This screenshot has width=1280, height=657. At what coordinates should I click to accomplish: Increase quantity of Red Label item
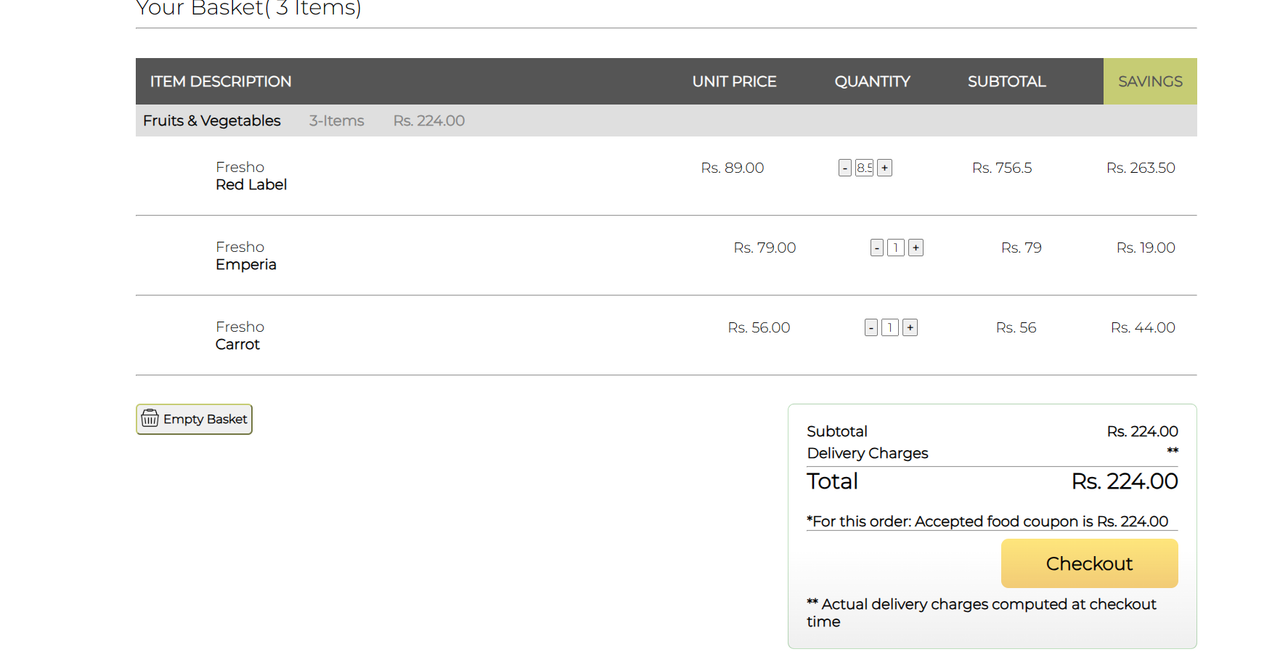[885, 168]
